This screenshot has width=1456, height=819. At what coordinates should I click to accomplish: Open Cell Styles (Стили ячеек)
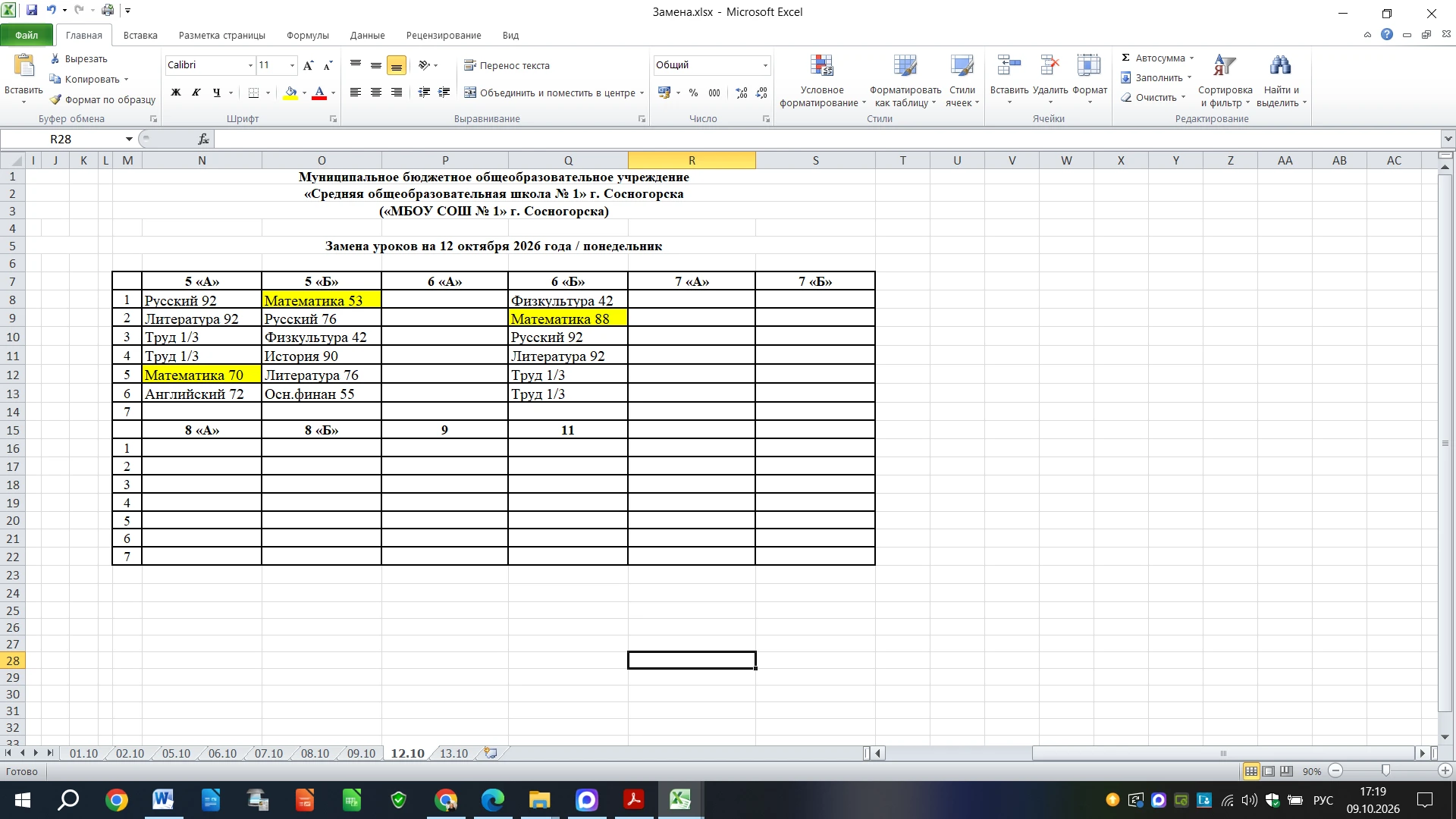pos(962,81)
